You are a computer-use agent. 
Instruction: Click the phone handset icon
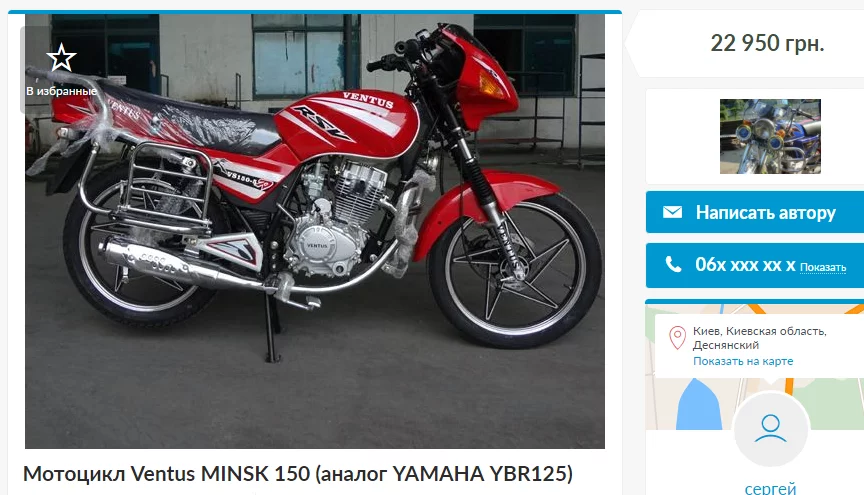(673, 265)
